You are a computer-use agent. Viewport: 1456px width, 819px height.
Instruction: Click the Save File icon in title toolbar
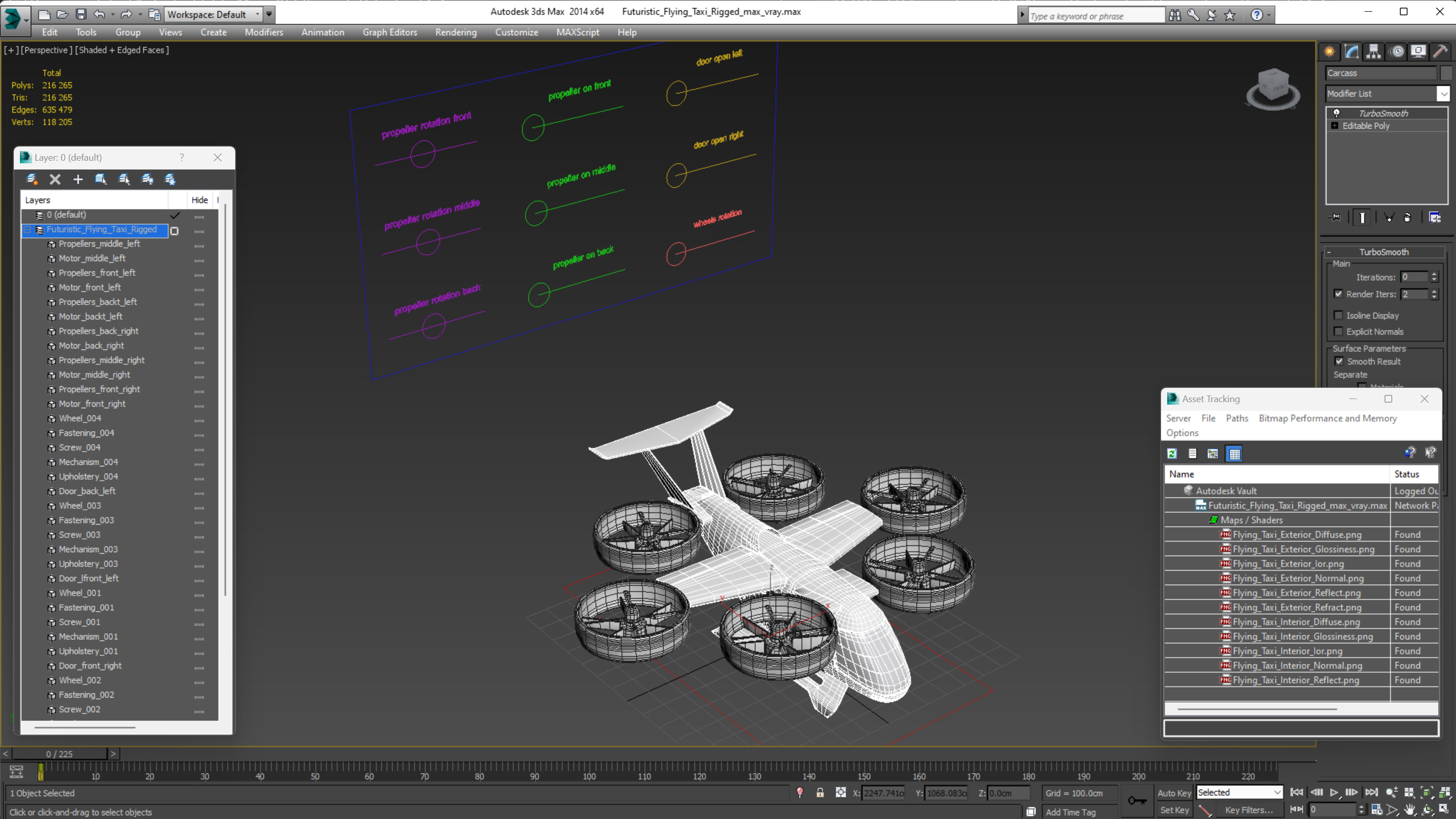pos(81,14)
